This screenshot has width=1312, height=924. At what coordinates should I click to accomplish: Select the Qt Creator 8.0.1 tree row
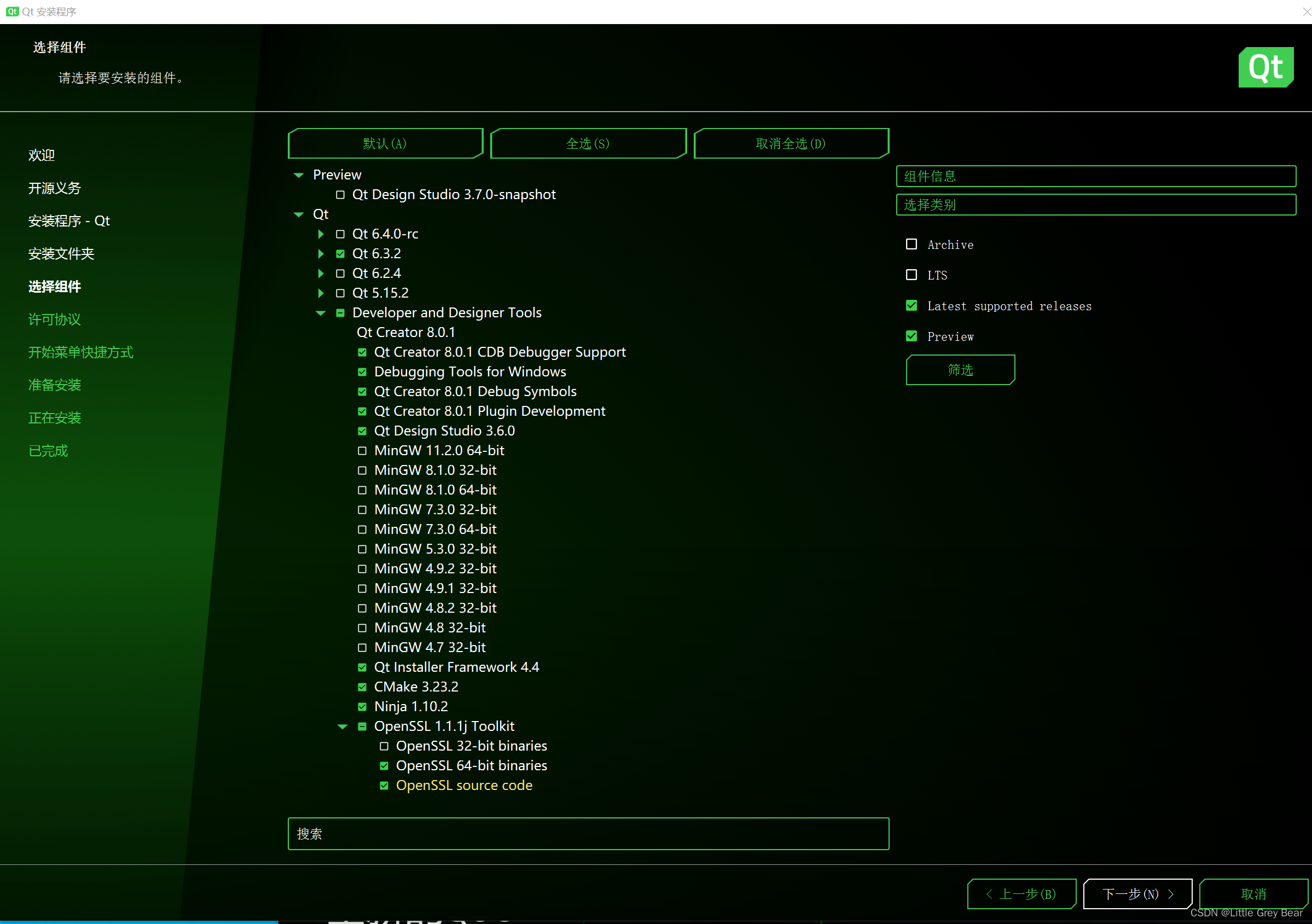[x=407, y=333]
